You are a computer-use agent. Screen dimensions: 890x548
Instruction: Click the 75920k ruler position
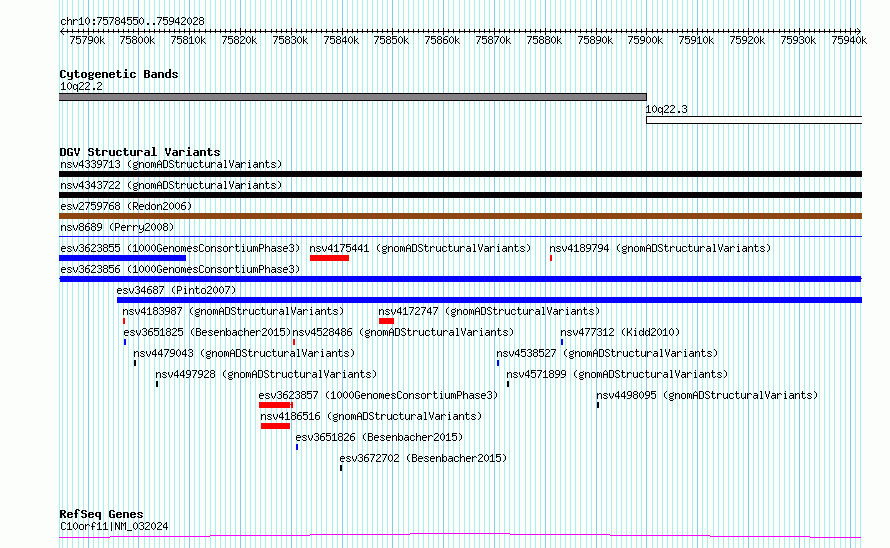(x=747, y=41)
